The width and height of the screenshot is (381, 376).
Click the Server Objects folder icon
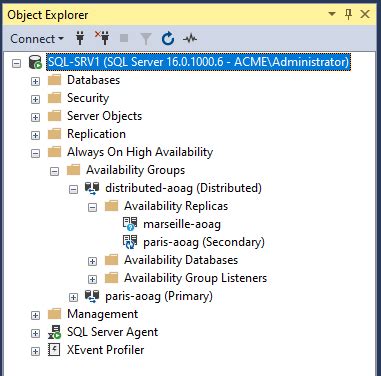[54, 116]
